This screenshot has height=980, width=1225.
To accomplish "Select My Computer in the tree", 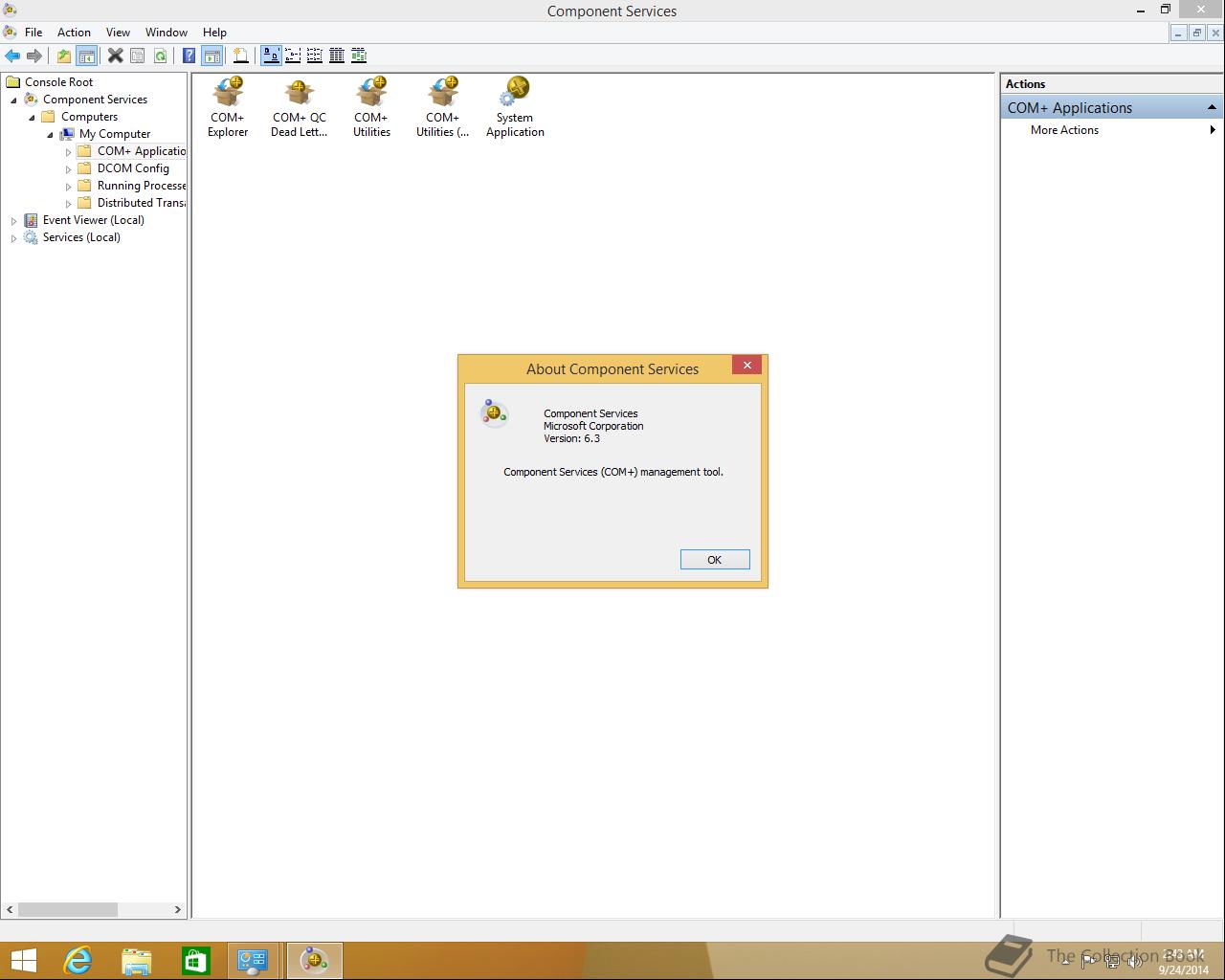I will point(114,134).
